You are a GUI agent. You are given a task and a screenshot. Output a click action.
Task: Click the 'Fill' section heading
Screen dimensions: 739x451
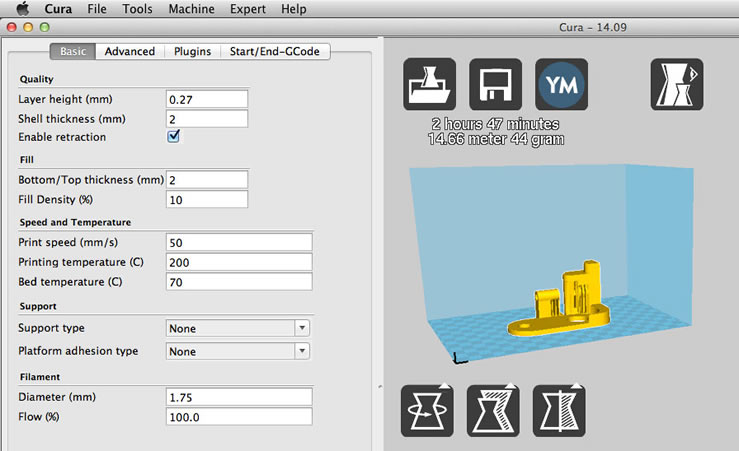point(26,160)
